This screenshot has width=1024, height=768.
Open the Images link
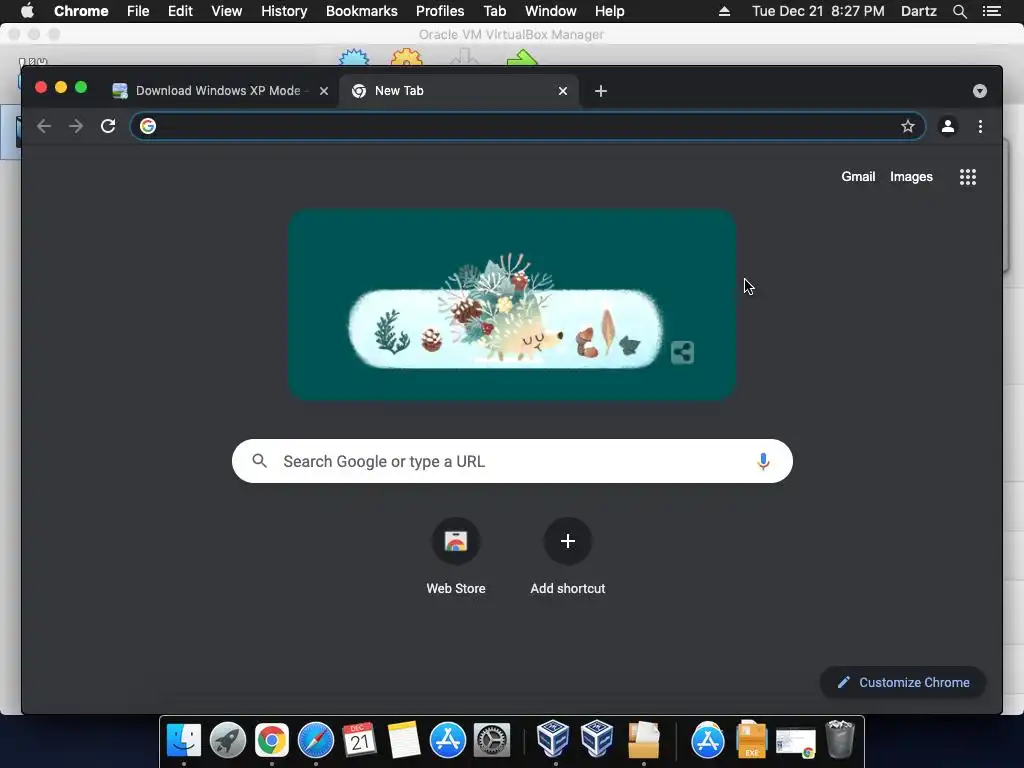tap(911, 177)
